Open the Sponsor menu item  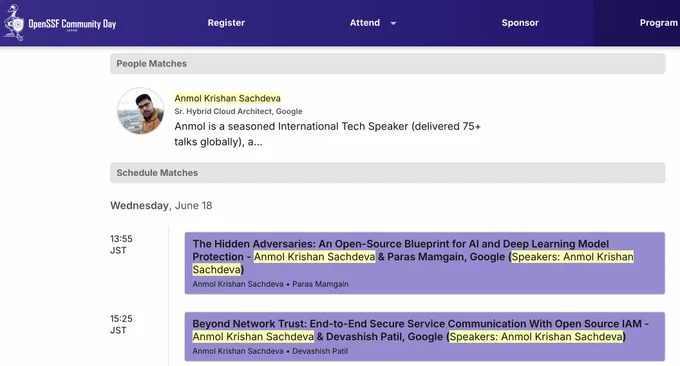pos(520,23)
